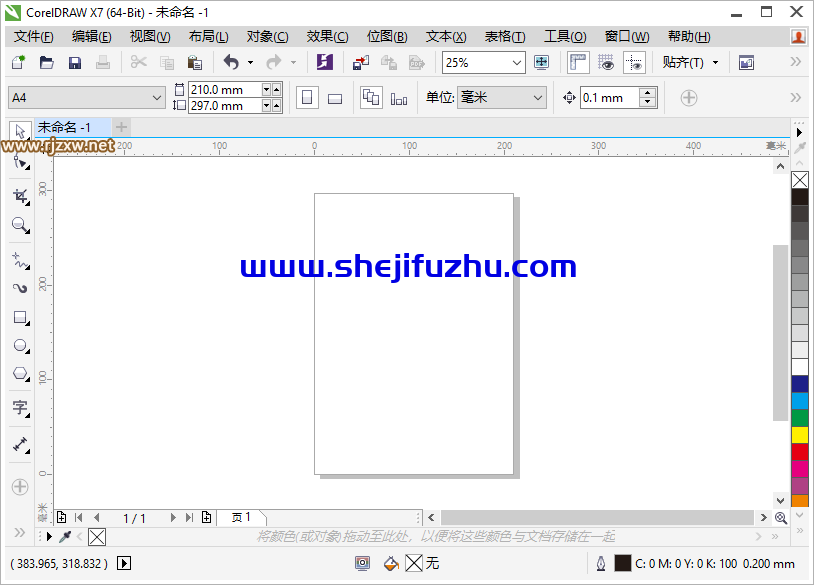
Task: Toggle the color proofing icon in status bar
Action: tap(362, 563)
